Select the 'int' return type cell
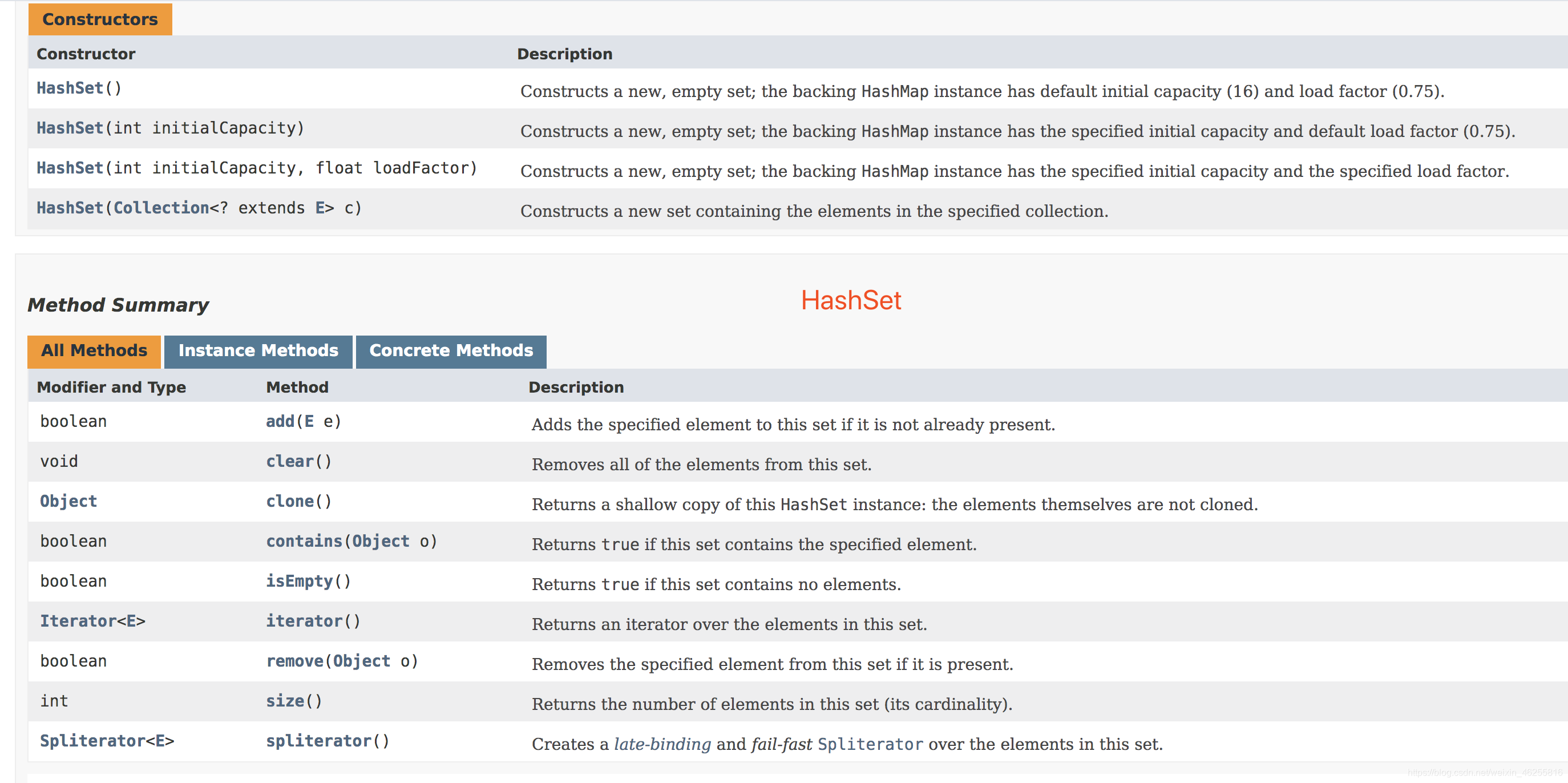This screenshot has height=783, width=1568. 54,701
